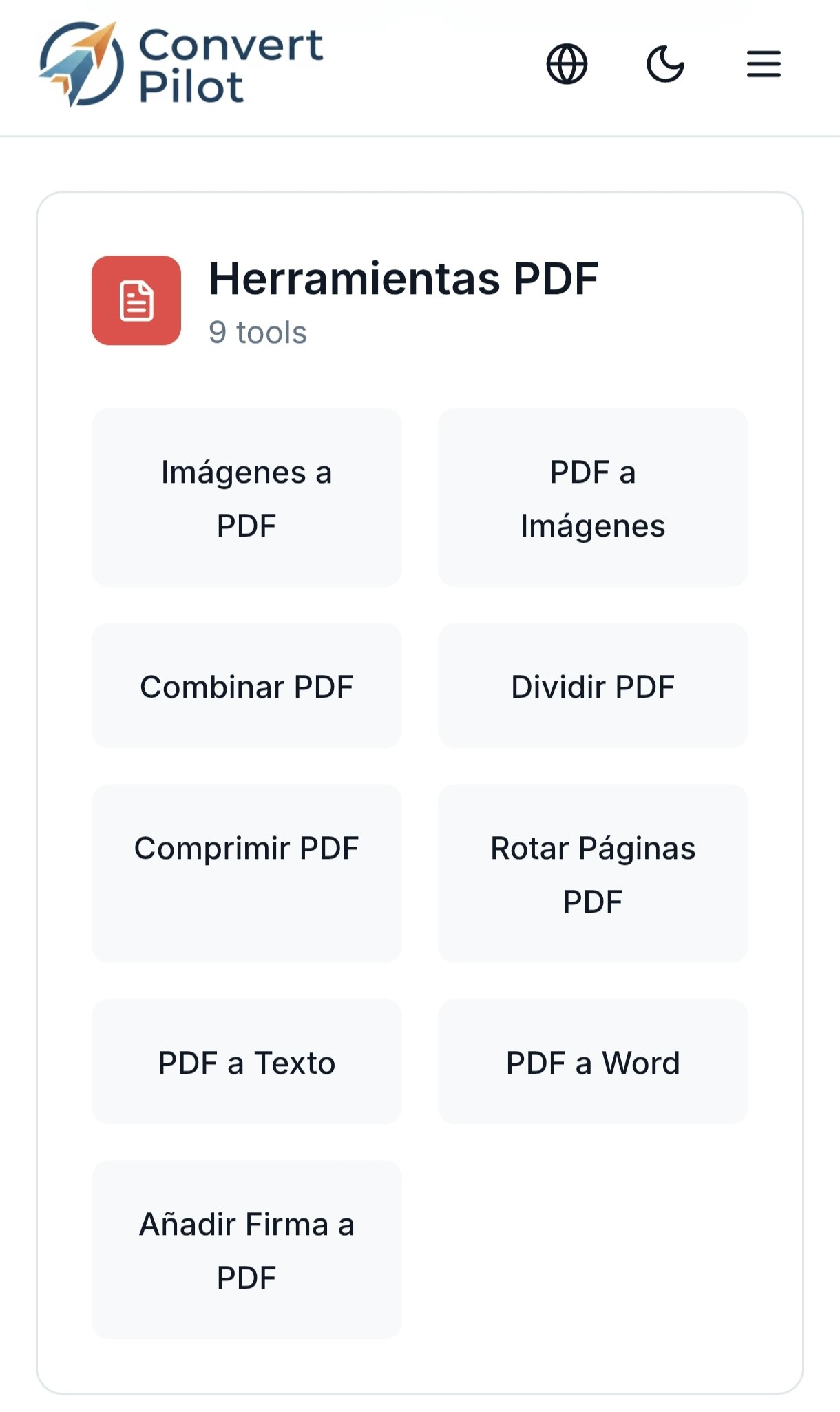This screenshot has width=840, height=1412.
Task: Select Dividir PDF
Action: (593, 685)
